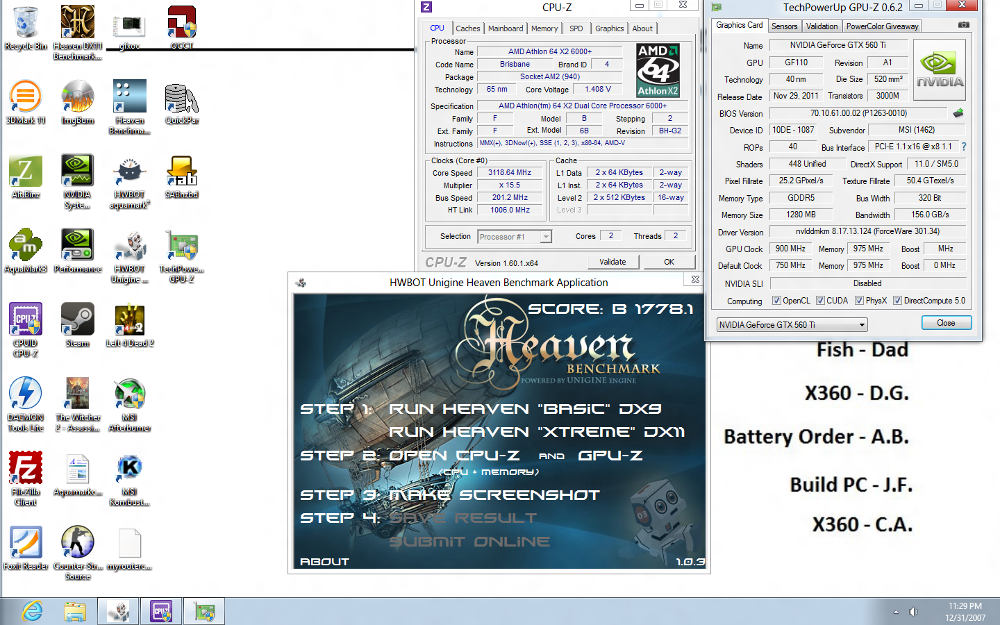The width and height of the screenshot is (1000, 625).
Task: Open File Explorer from taskbar
Action: 74,612
